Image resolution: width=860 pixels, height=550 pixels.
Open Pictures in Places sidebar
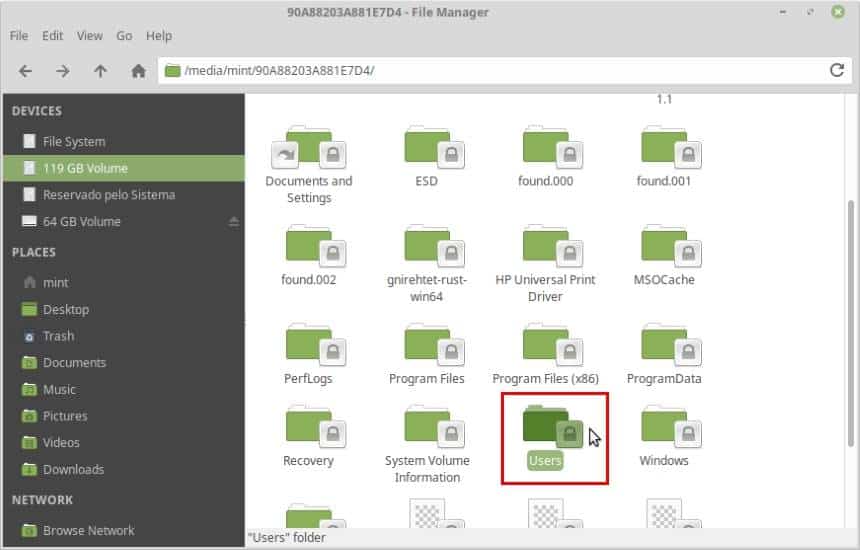click(124, 416)
